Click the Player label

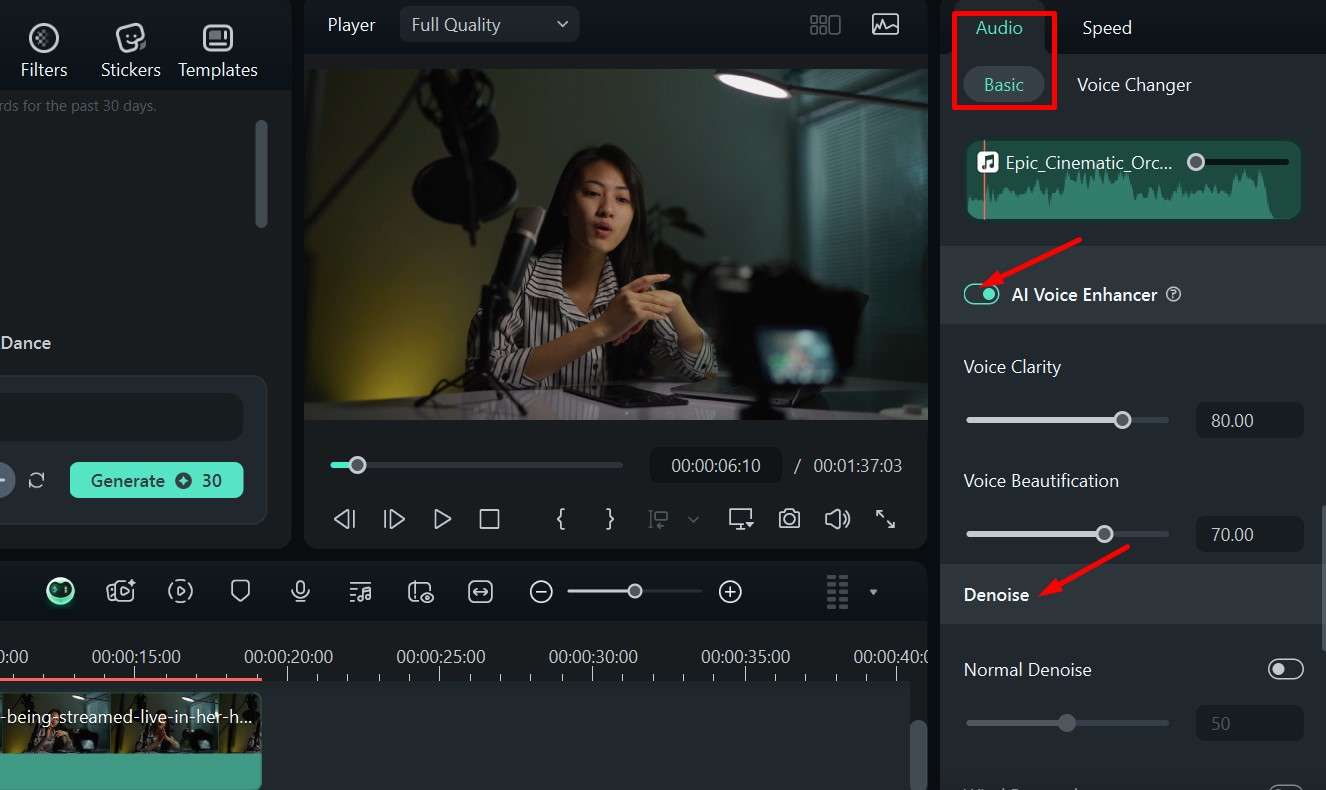pos(351,25)
